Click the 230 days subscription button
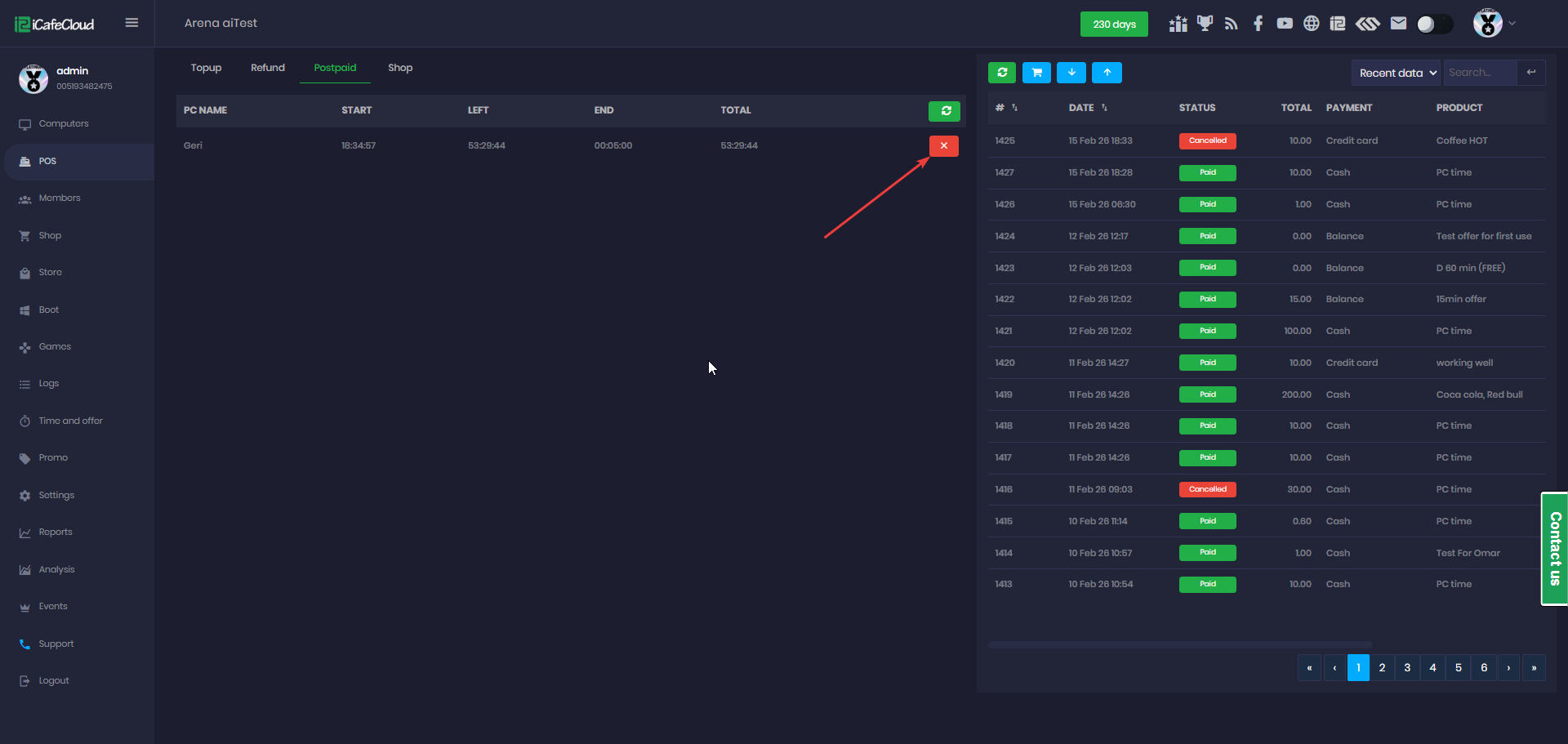The width and height of the screenshot is (1568, 744). [1114, 24]
